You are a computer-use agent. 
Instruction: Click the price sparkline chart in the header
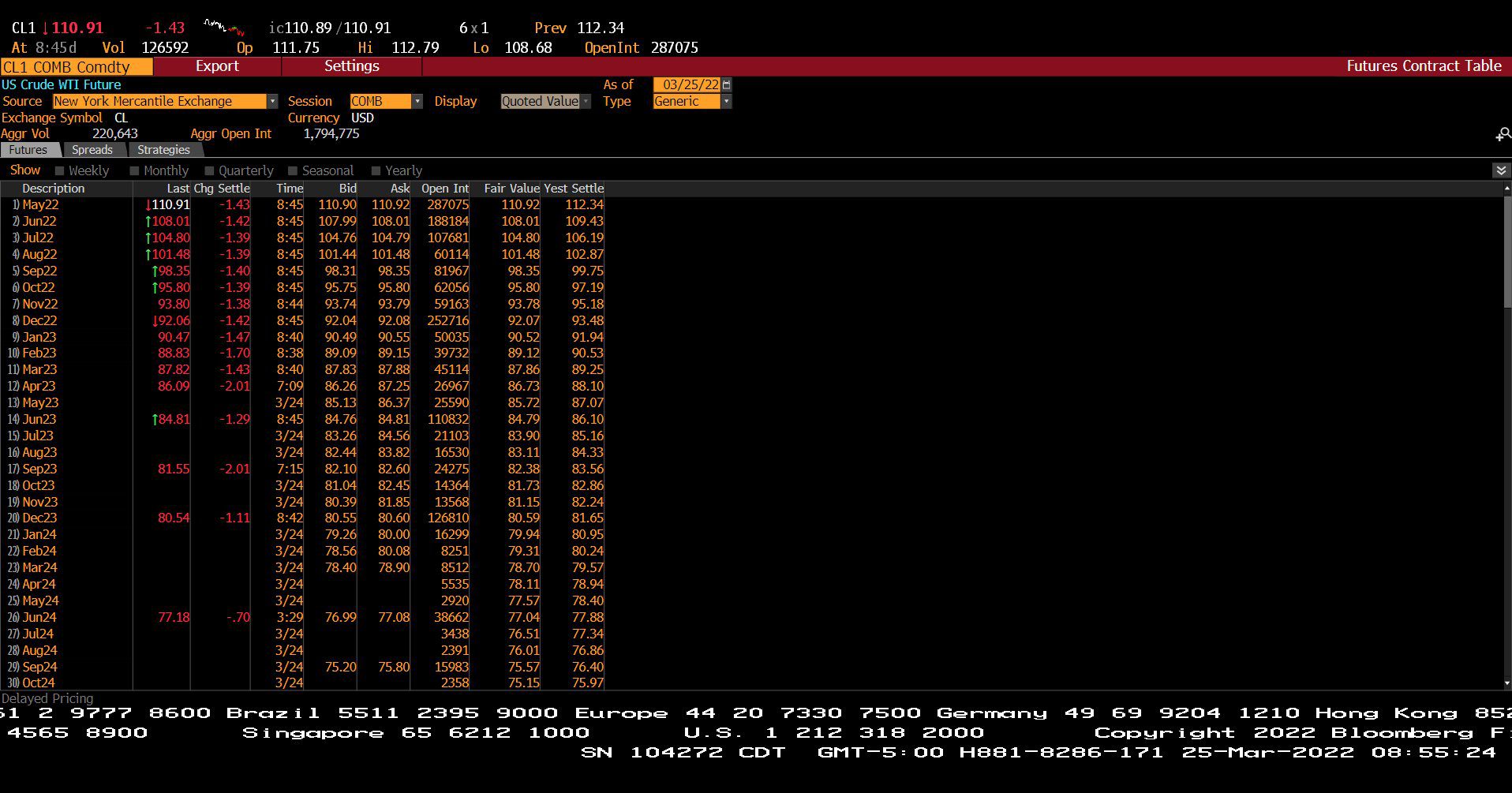coord(224,28)
